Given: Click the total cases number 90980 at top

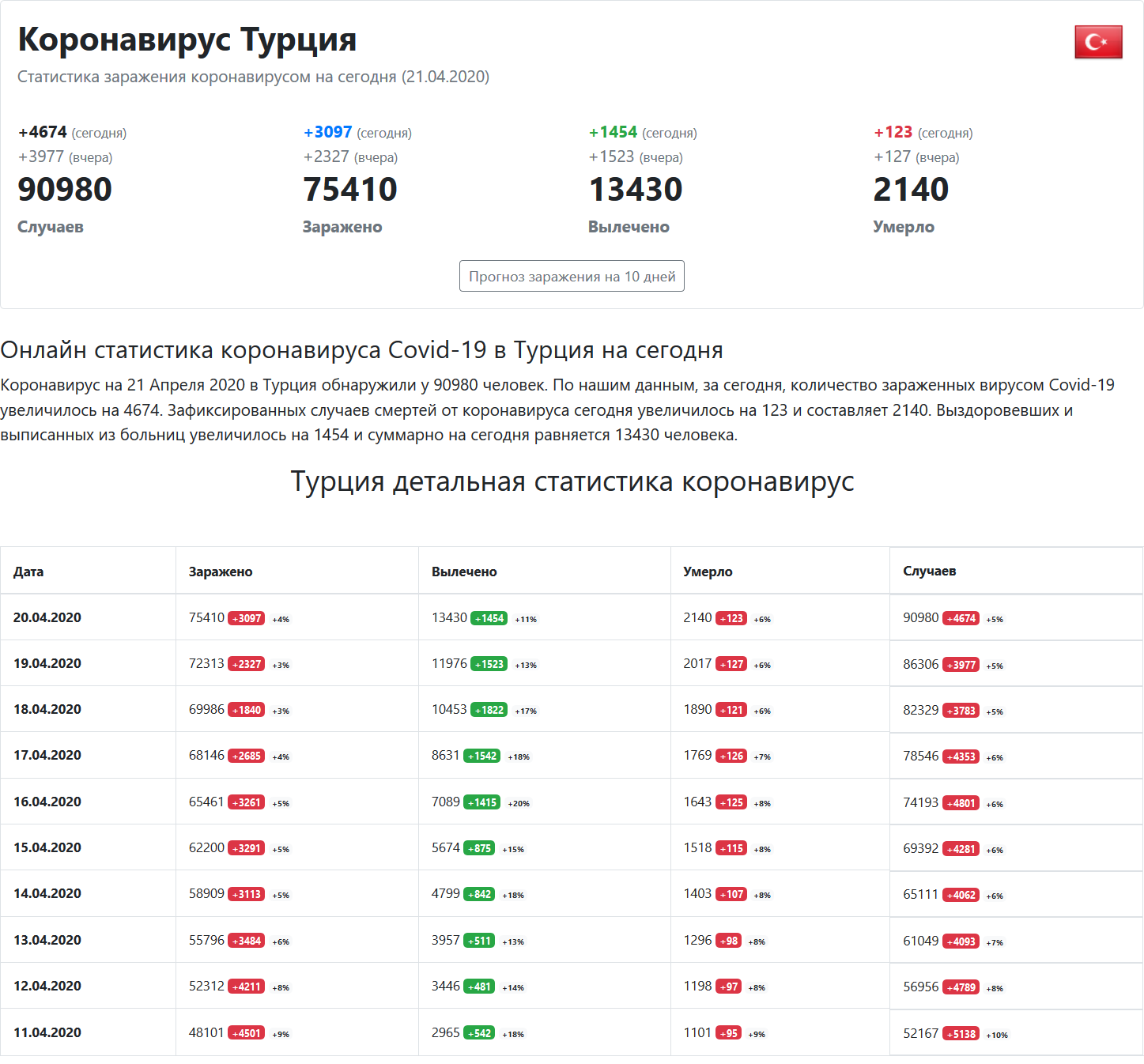Looking at the screenshot, I should pyautogui.click(x=65, y=190).
